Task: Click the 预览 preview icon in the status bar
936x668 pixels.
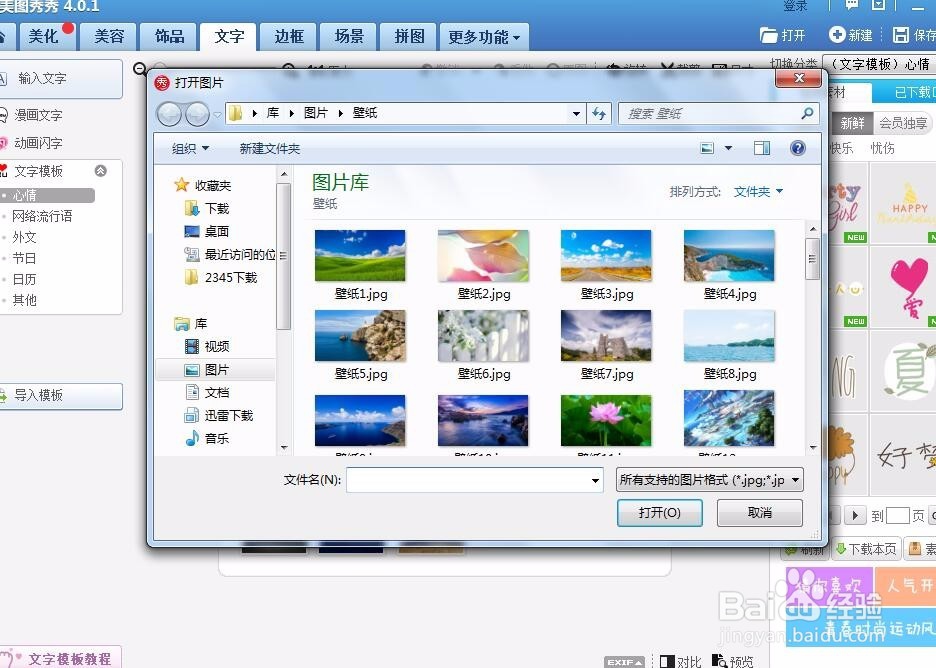Action: tap(721, 660)
